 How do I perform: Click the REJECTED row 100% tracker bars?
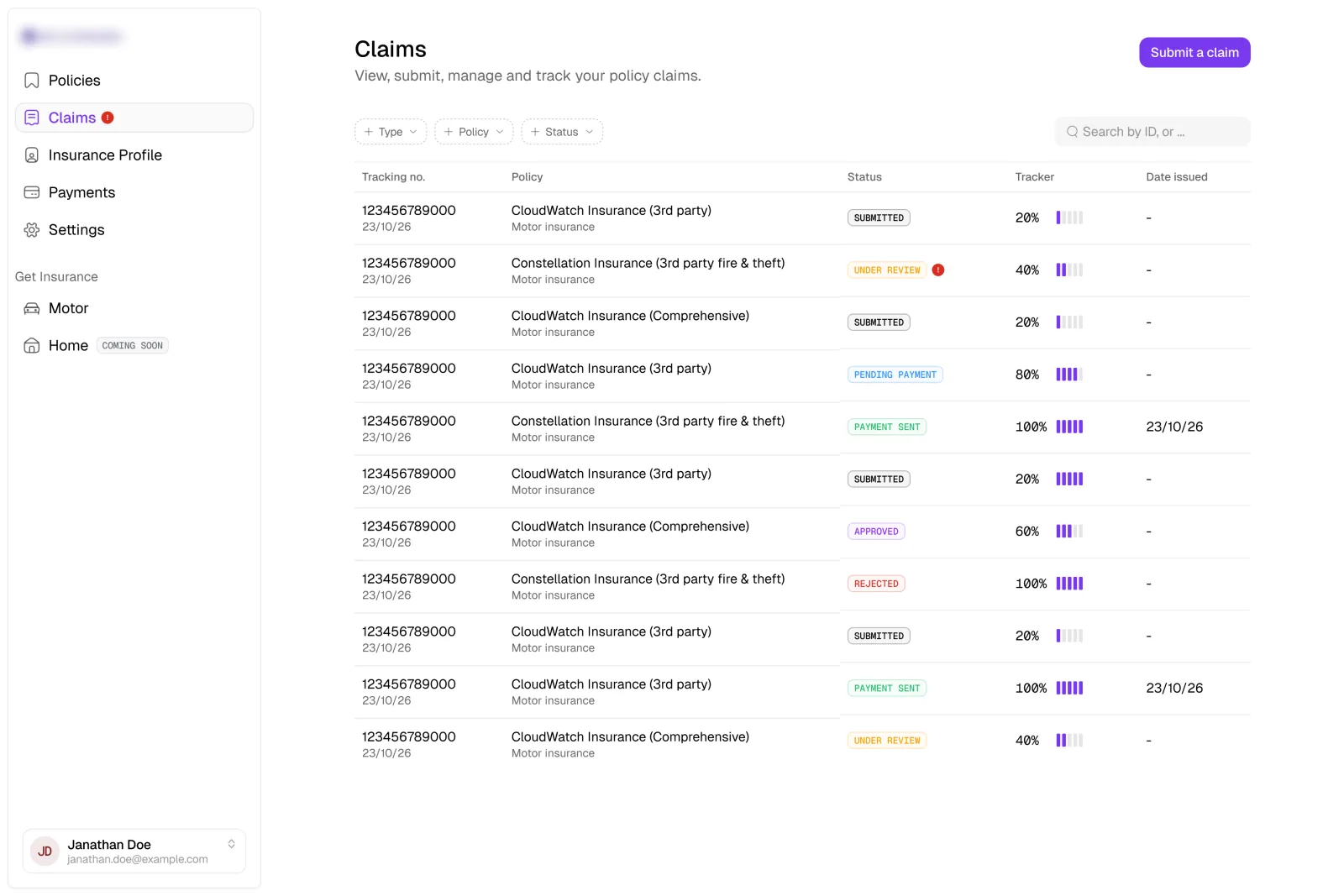1069,584
